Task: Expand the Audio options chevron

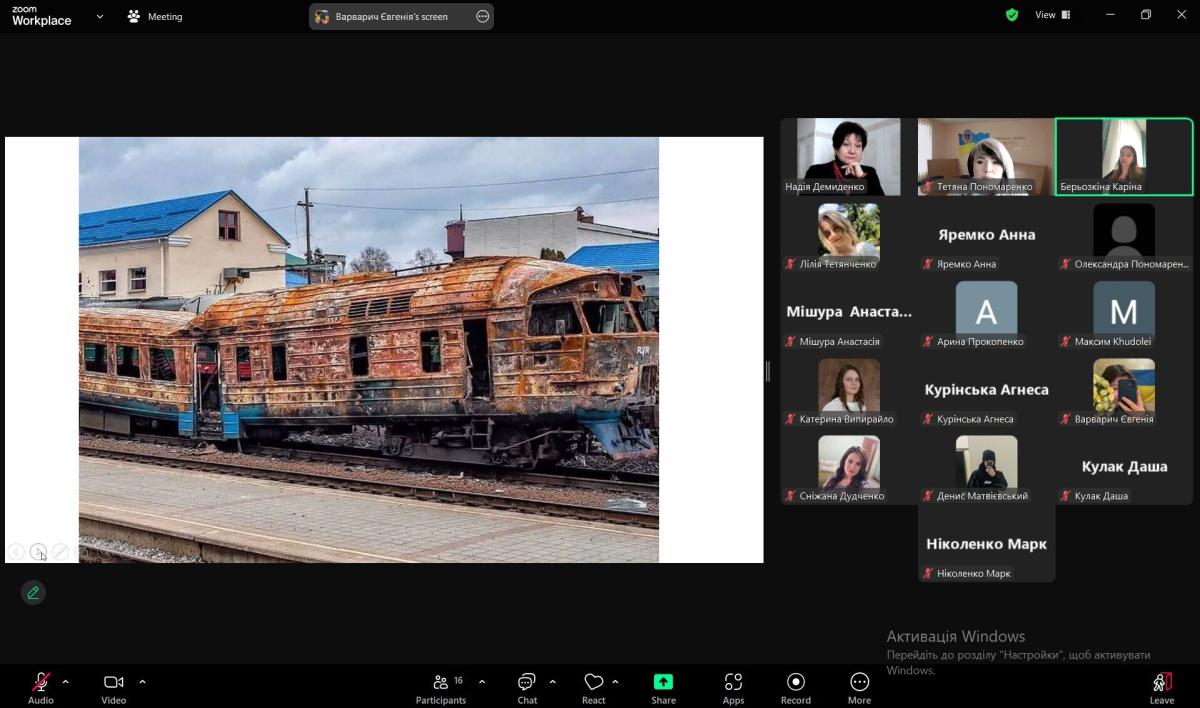Action: (66, 682)
